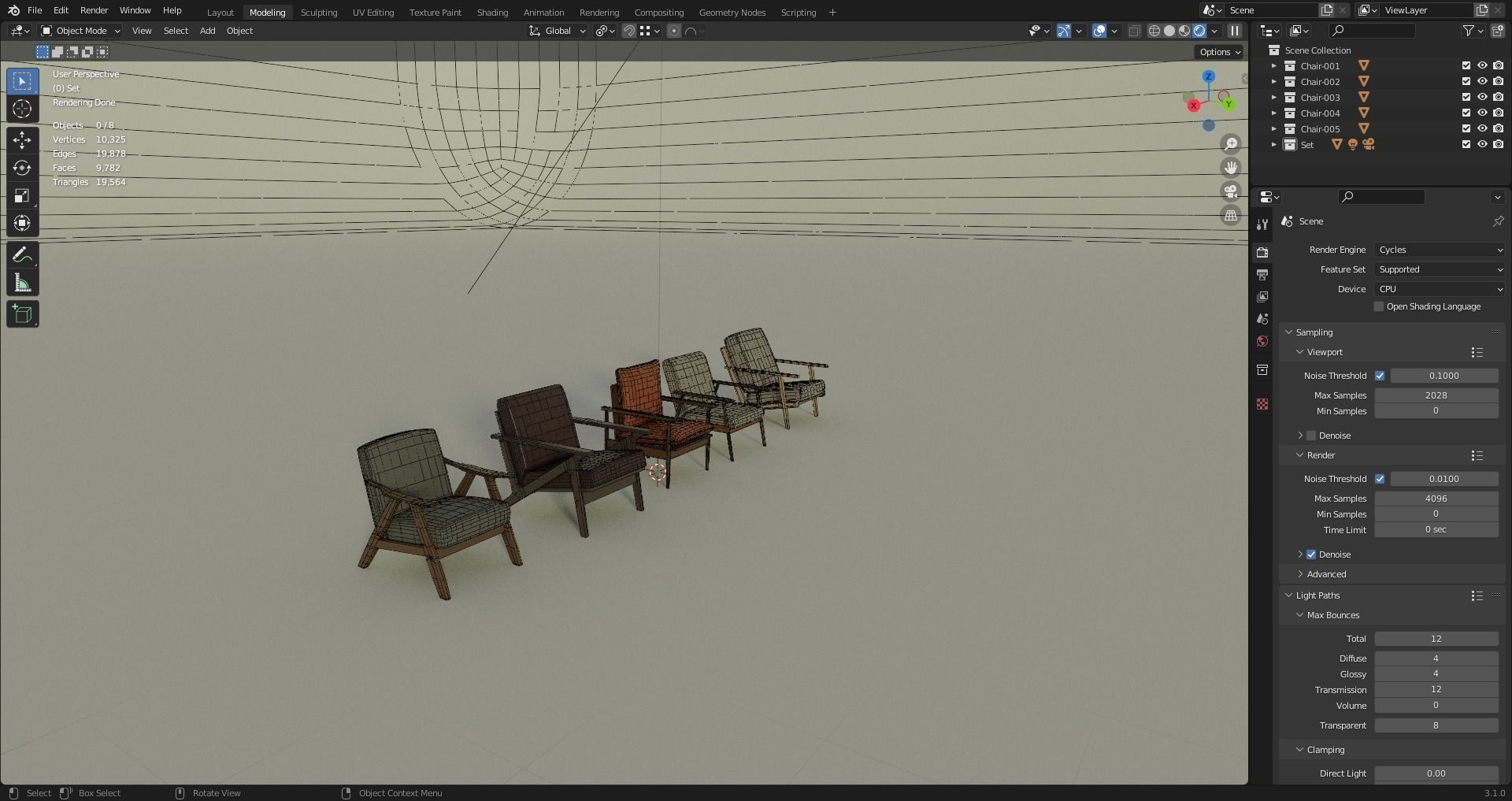Hide Chair-001 collection in viewport
The width and height of the screenshot is (1512, 801).
click(x=1482, y=66)
